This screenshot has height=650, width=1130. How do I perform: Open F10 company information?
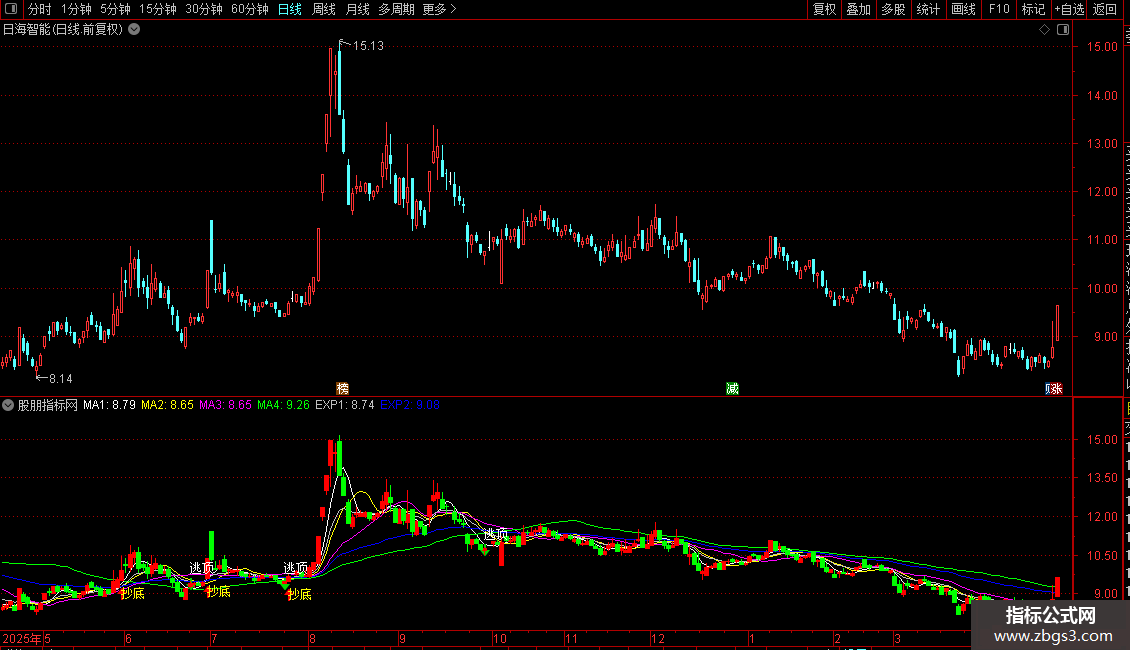pyautogui.click(x=999, y=9)
